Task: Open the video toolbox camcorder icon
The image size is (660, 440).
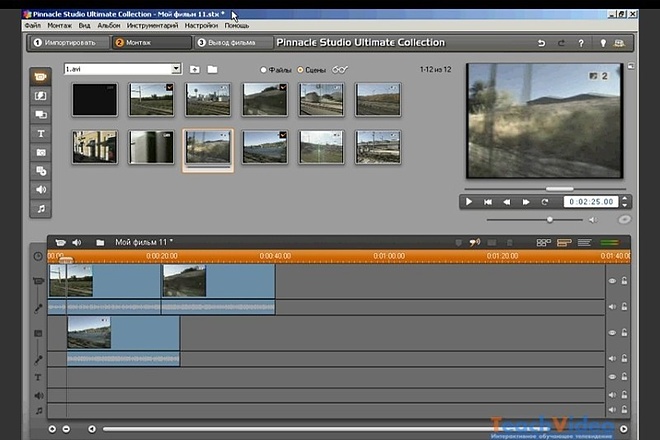Action: (60, 243)
